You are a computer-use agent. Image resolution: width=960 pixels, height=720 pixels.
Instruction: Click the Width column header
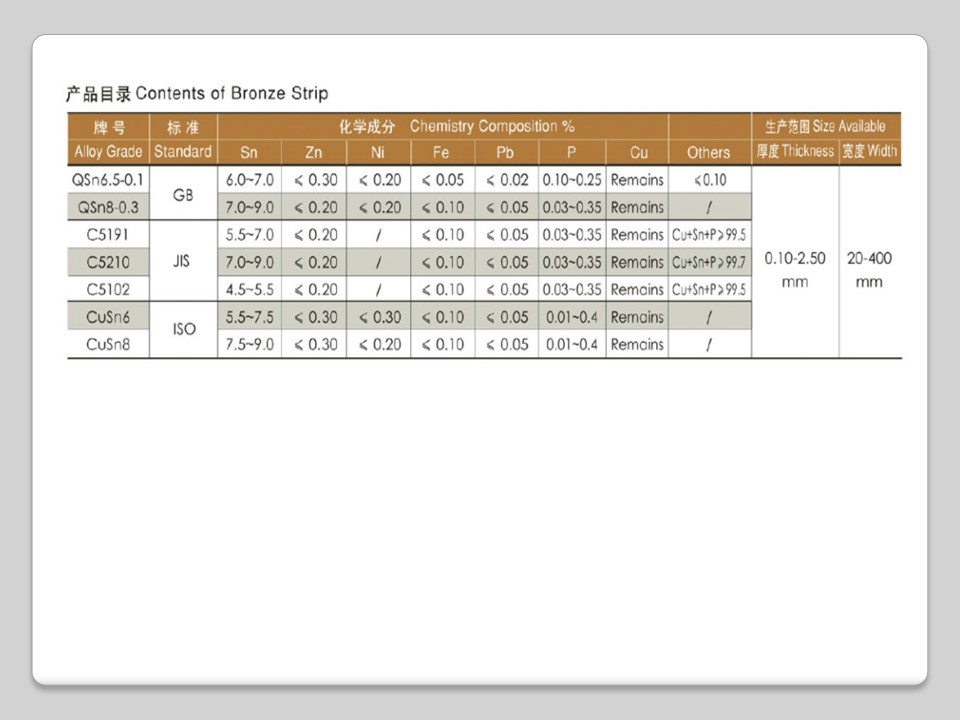point(869,152)
